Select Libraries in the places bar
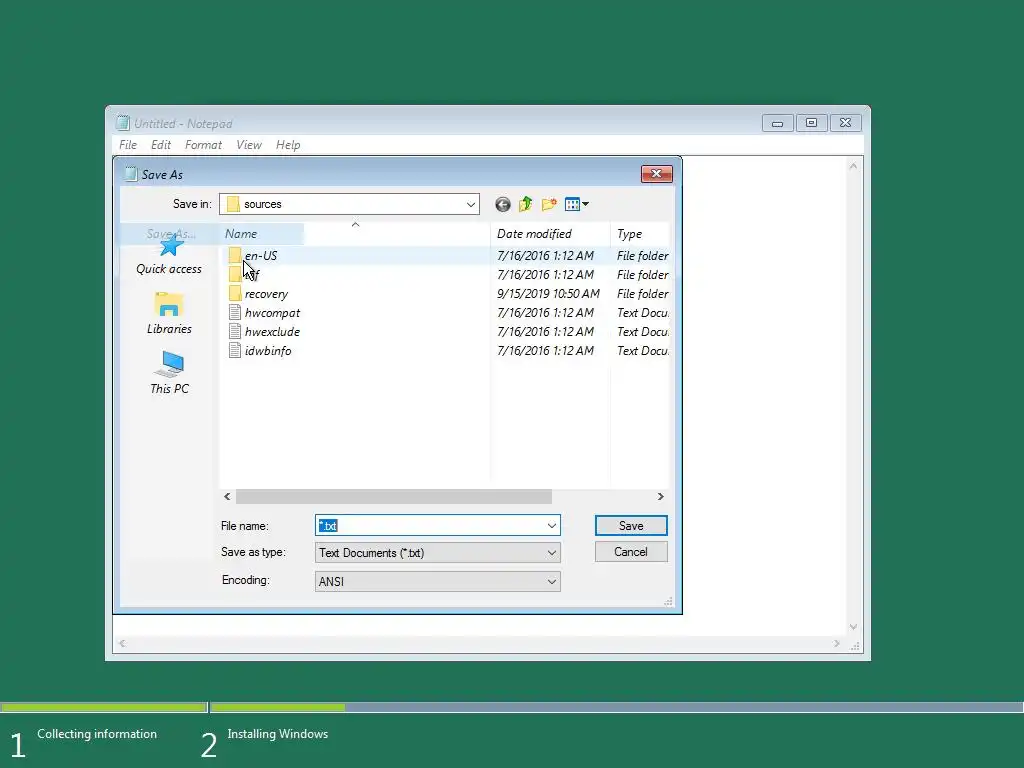The width and height of the screenshot is (1024, 768). click(x=169, y=314)
